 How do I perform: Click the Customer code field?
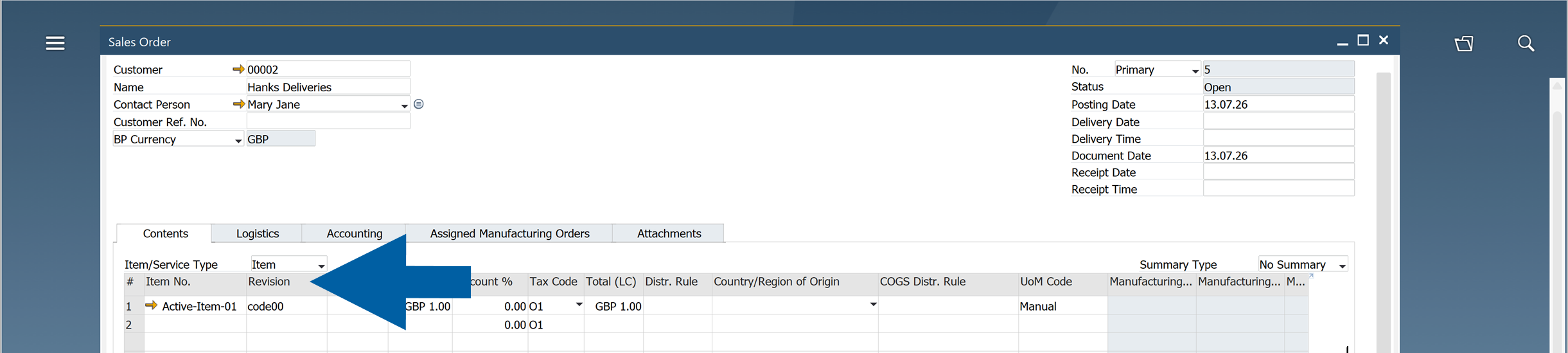328,69
